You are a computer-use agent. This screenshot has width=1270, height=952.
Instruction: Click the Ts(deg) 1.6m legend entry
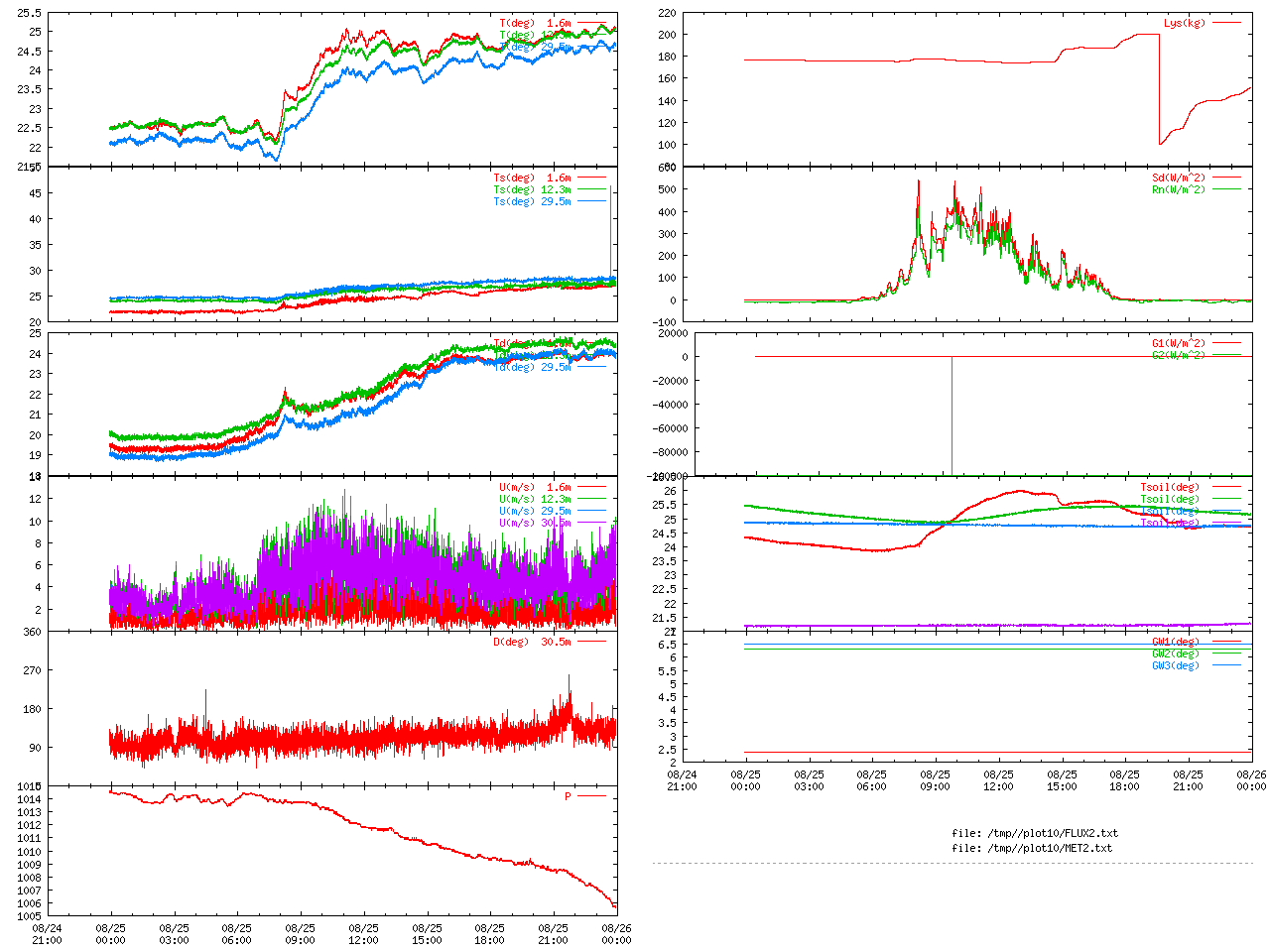[549, 178]
